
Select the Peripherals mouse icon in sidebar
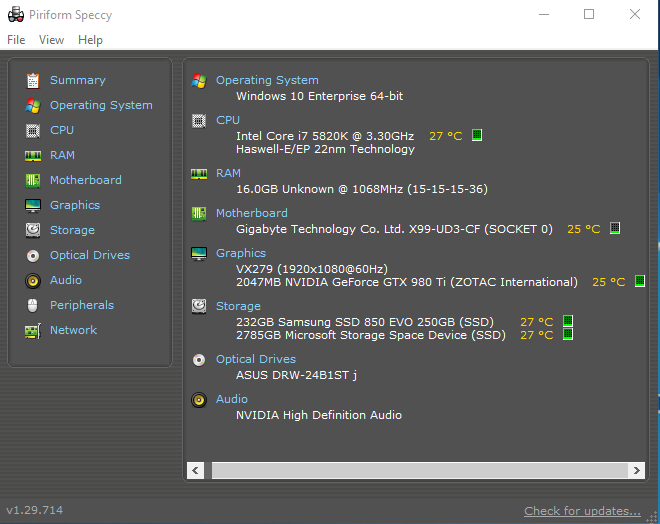click(x=32, y=305)
